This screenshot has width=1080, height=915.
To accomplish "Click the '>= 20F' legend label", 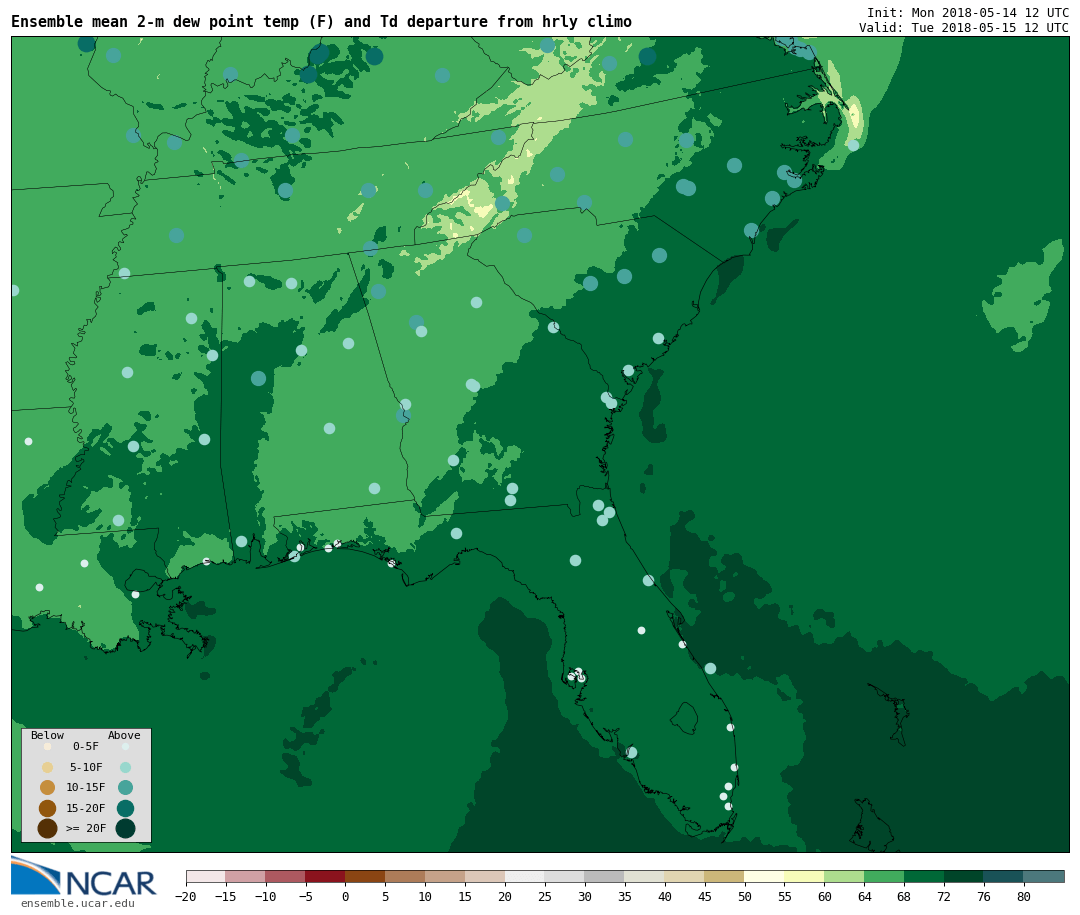I will click(86, 828).
